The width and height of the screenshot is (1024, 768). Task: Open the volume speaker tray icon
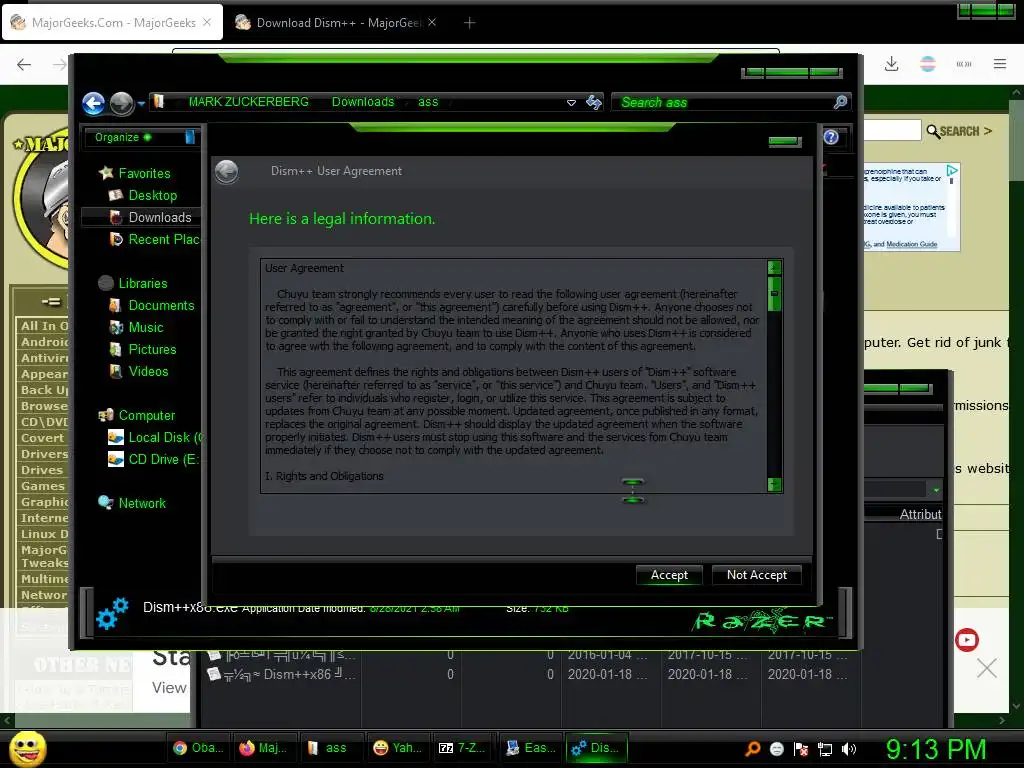(849, 749)
